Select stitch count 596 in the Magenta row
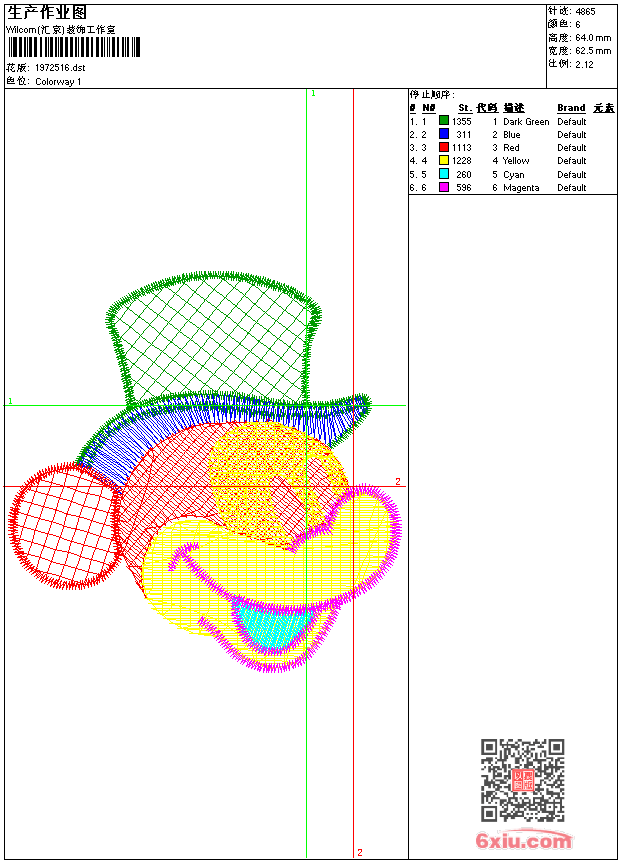The image size is (620, 860). click(464, 188)
